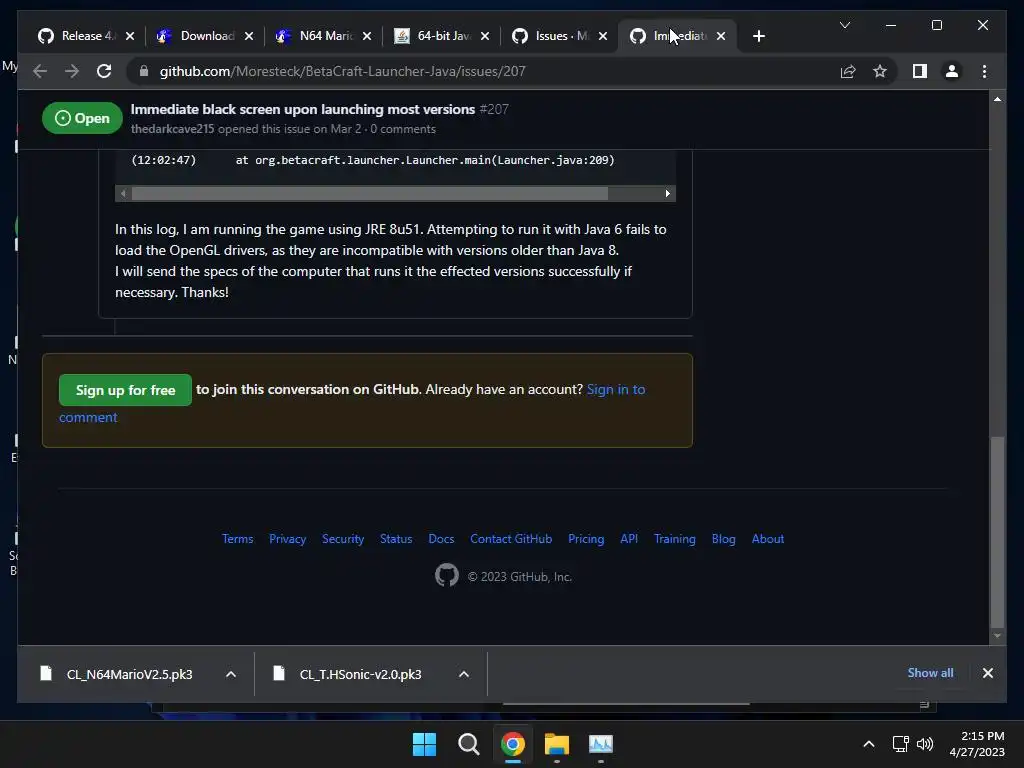Screen dimensions: 1024x768
Task: Open the Security footer link
Action: tap(343, 539)
